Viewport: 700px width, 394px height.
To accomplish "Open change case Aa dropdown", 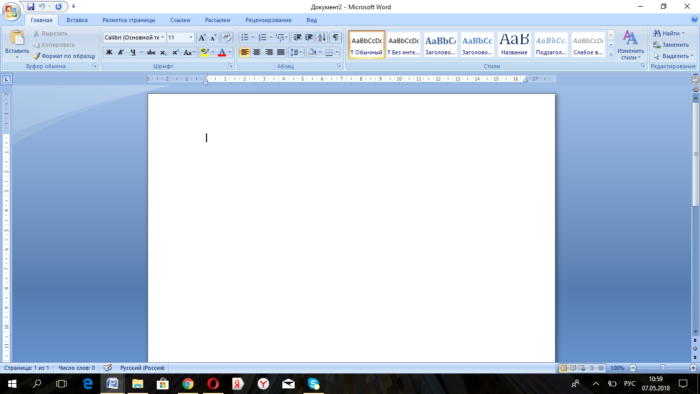I will 189,52.
